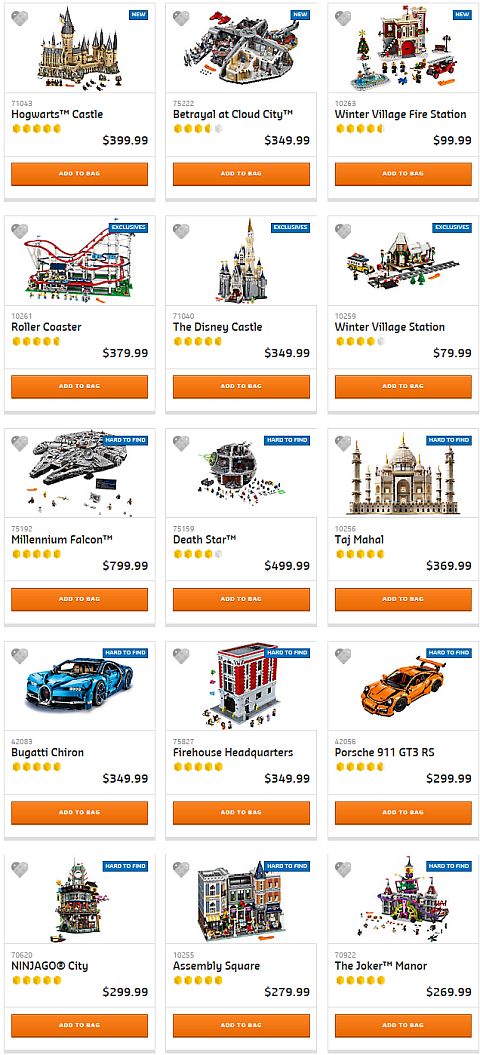Toggle wishlist heart on Millennium Falcon

(x=20, y=443)
